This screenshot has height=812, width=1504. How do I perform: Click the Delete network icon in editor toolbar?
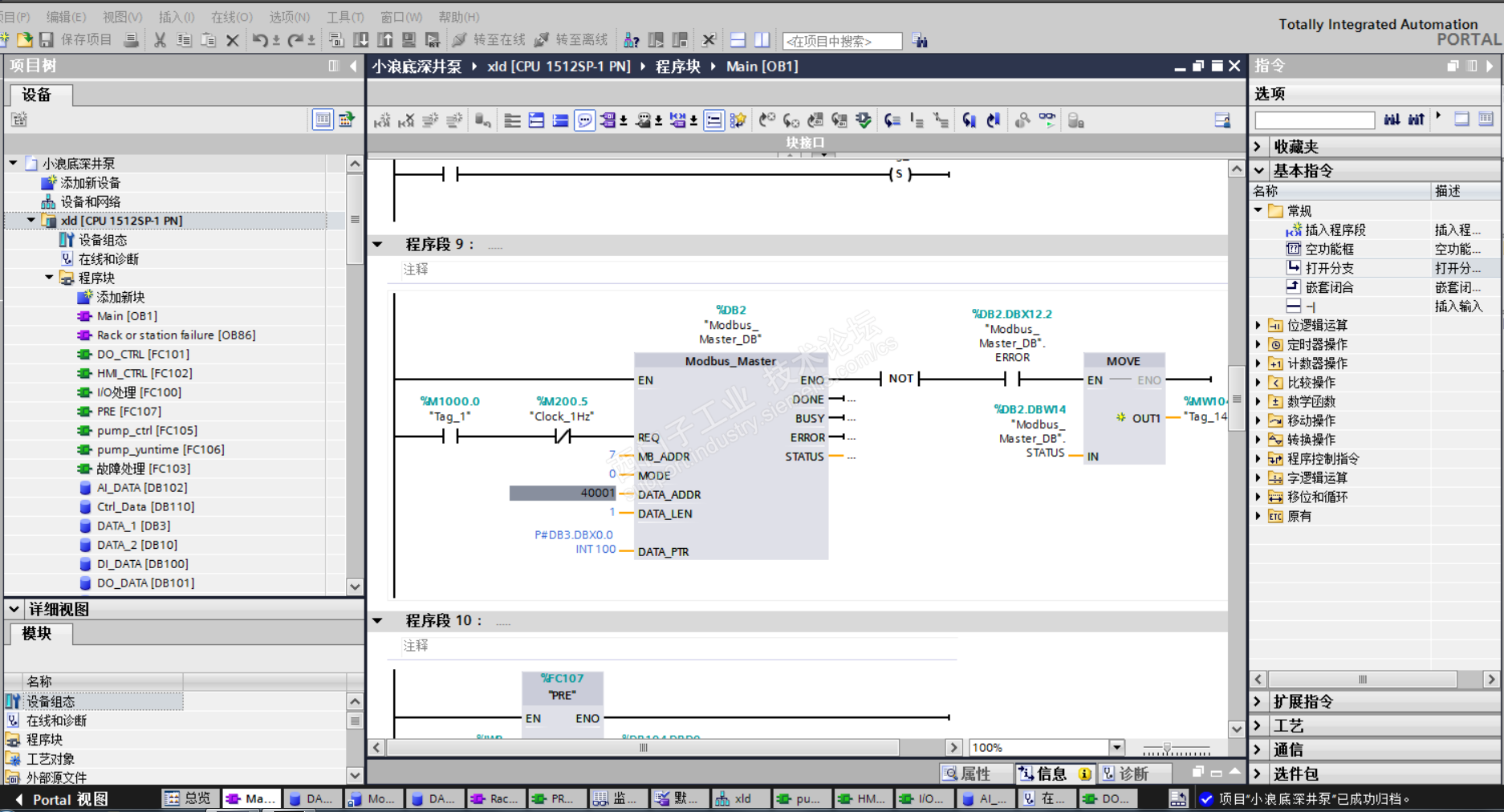coord(406,120)
